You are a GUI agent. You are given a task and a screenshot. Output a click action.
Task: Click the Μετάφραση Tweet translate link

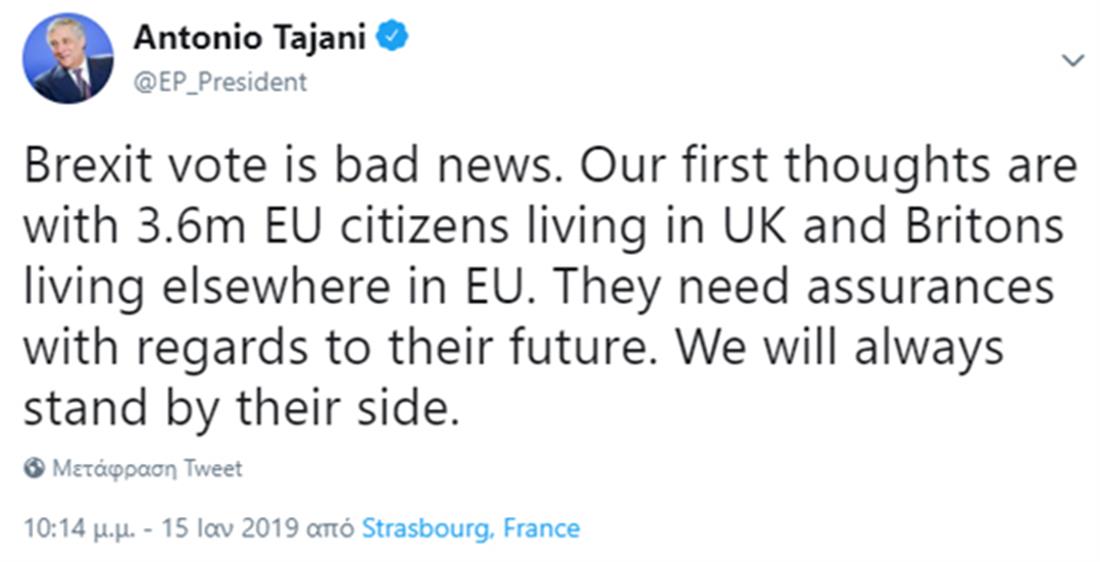pos(146,468)
